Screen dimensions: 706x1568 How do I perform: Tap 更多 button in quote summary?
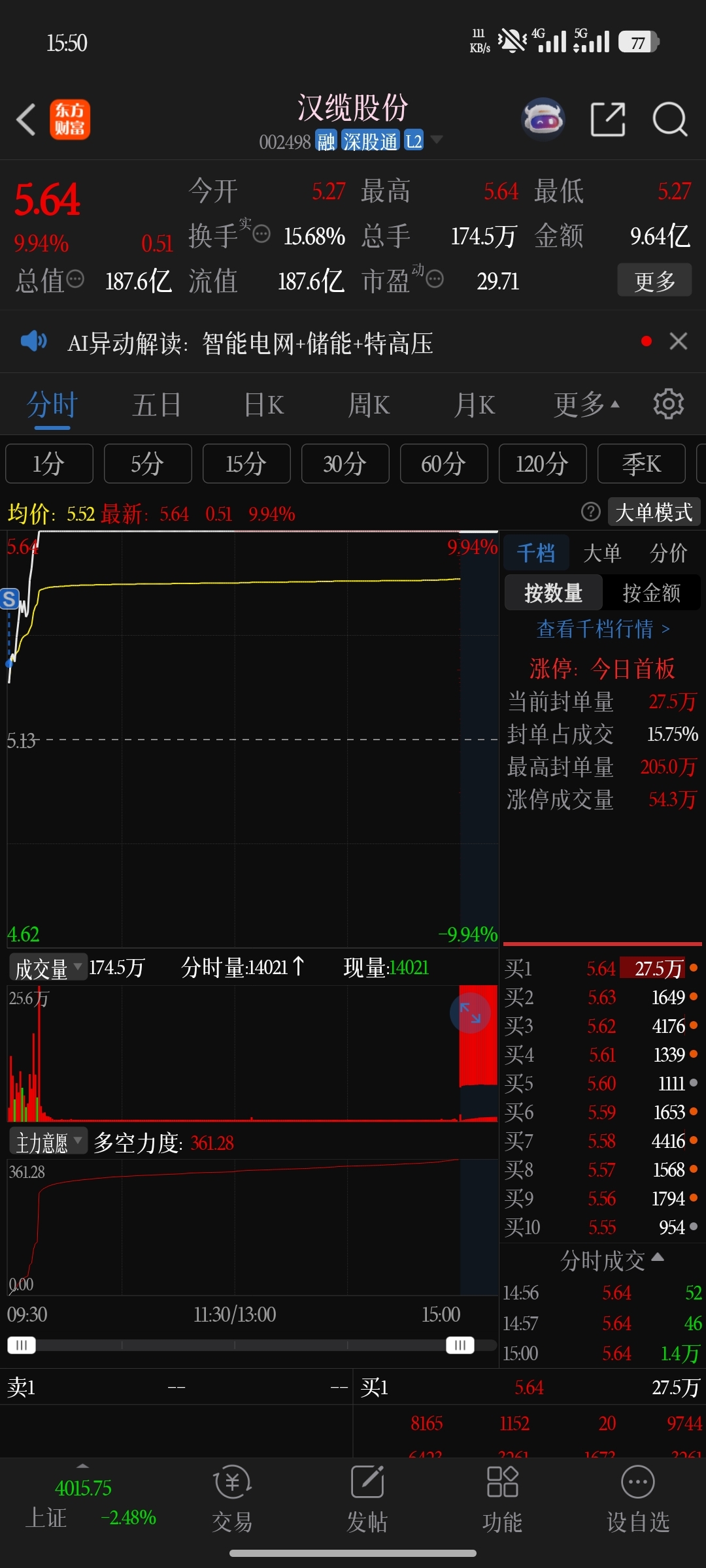coord(655,280)
